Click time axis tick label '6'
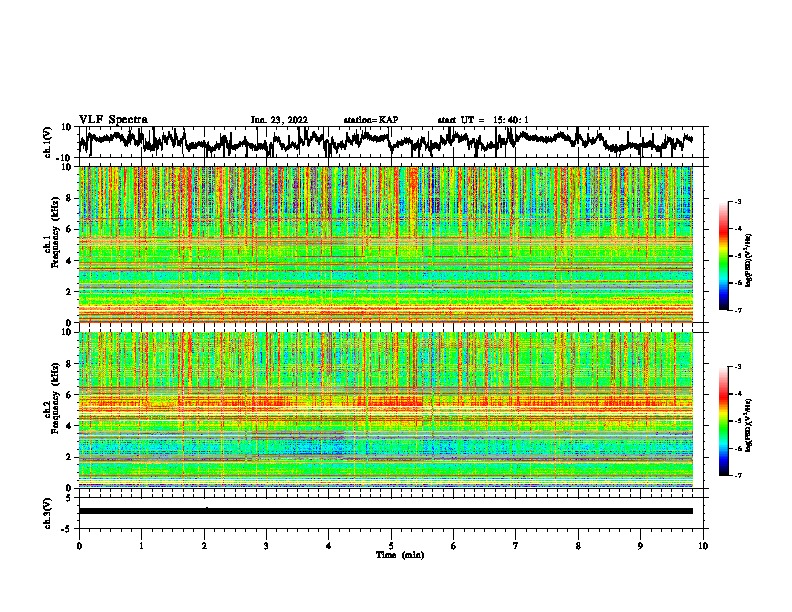This screenshot has width=792, height=612. tap(454, 546)
